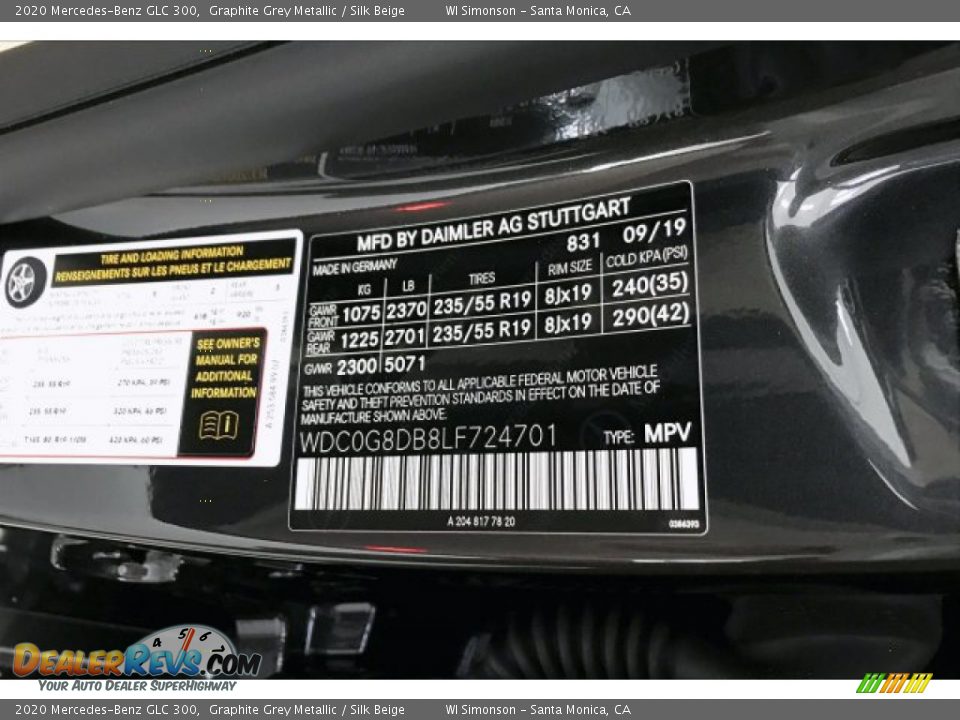Click the yellow Tire and Loading Information header
Image resolution: width=960 pixels, height=720 pixels.
(173, 262)
